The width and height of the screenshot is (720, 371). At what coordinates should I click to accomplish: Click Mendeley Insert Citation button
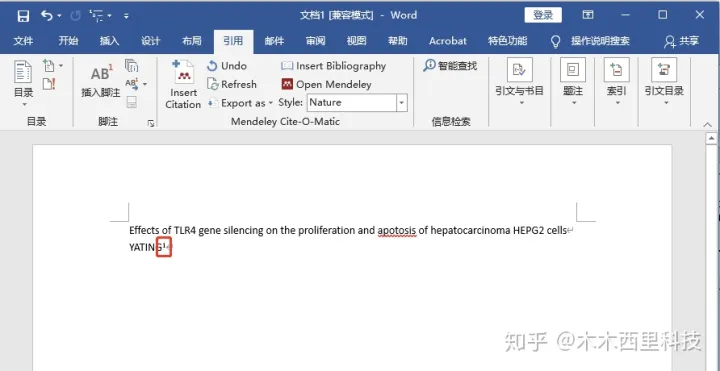183,84
